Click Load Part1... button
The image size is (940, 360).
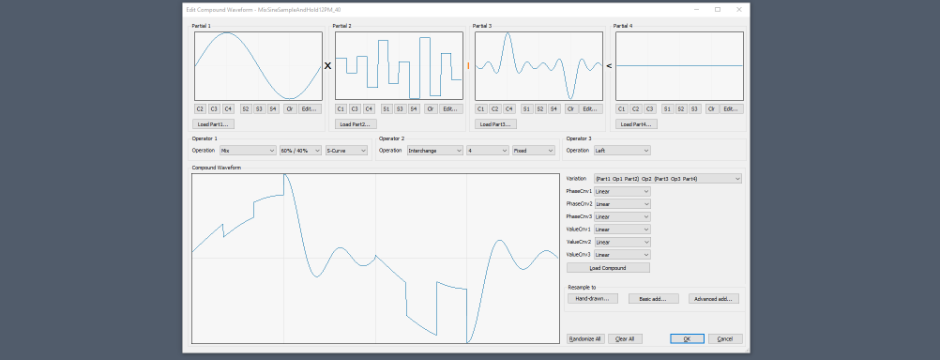tap(213, 124)
